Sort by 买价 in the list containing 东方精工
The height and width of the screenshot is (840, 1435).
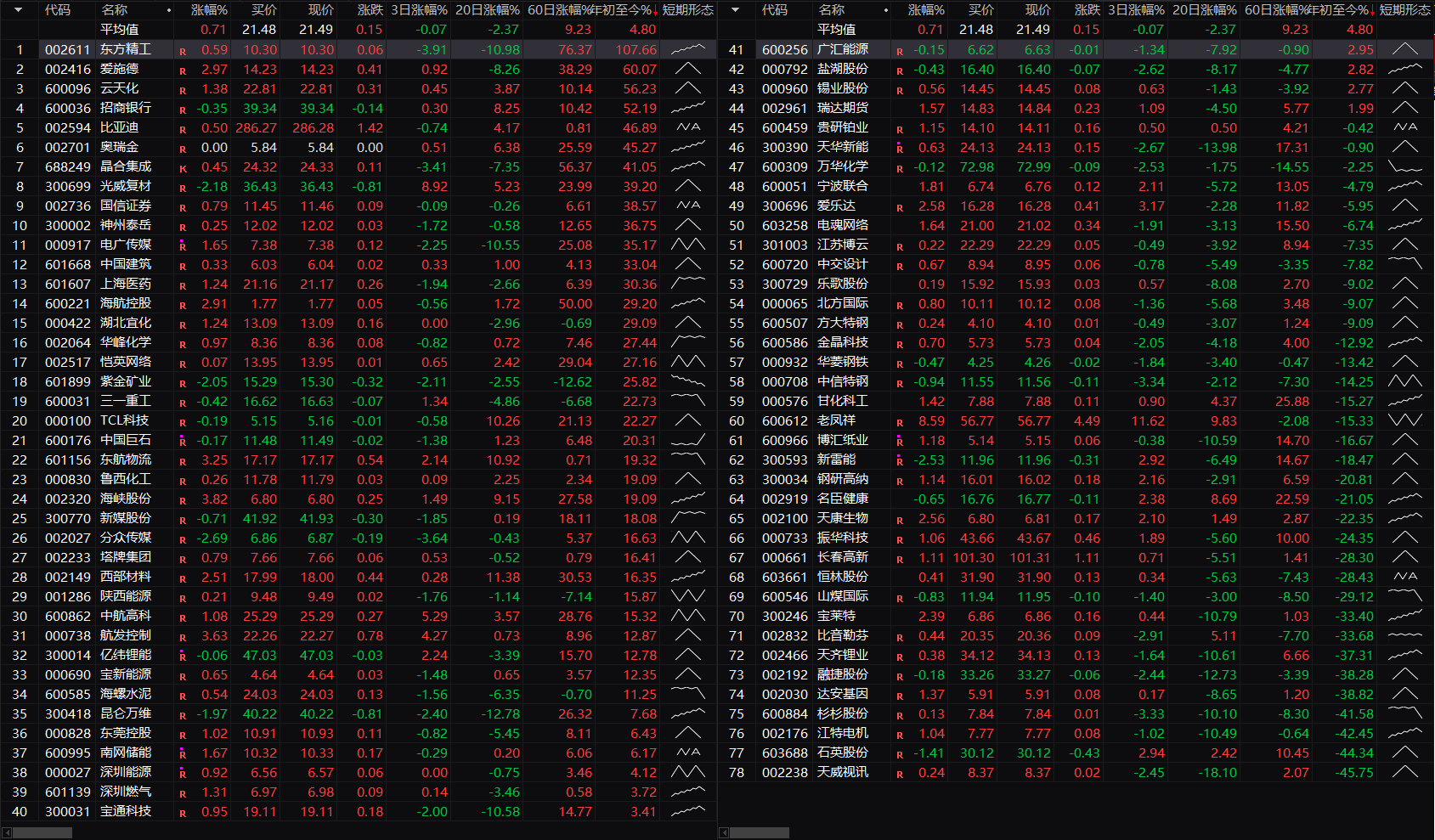point(264,10)
